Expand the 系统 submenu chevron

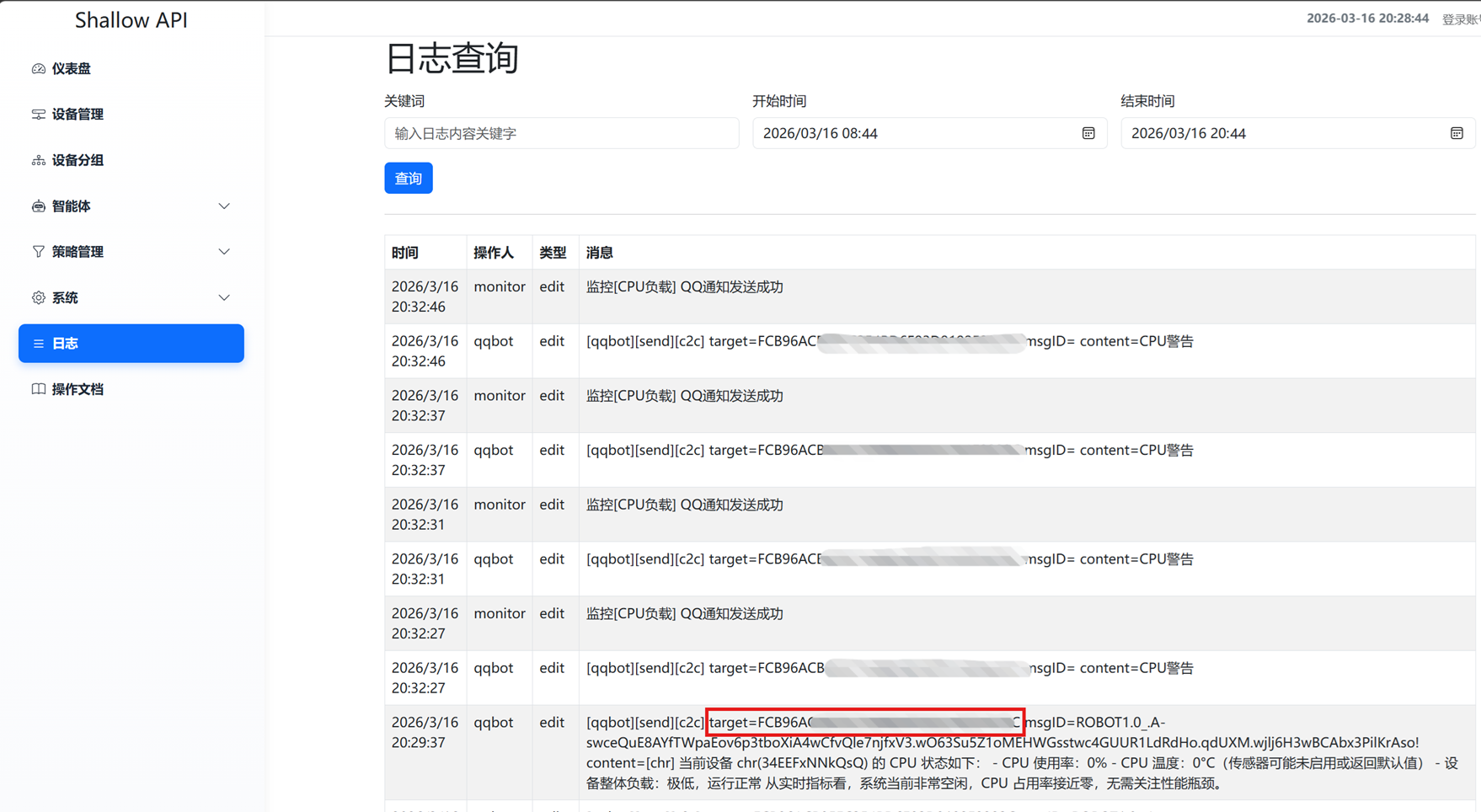(x=224, y=297)
